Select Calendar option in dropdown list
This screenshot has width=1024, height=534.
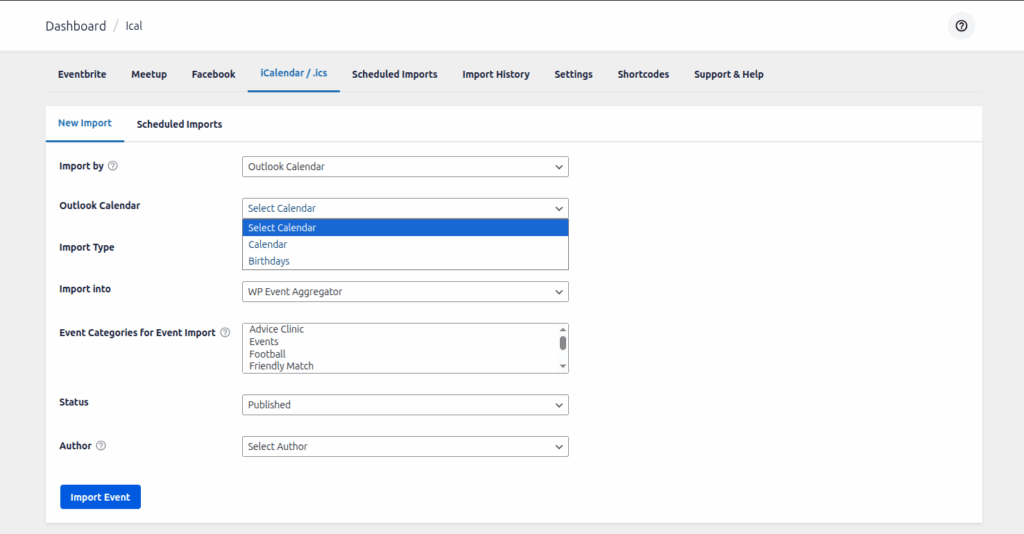click(x=268, y=245)
